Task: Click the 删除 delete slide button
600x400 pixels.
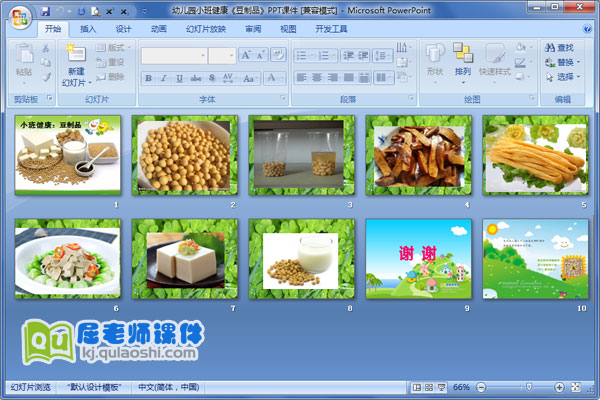Action: click(110, 77)
